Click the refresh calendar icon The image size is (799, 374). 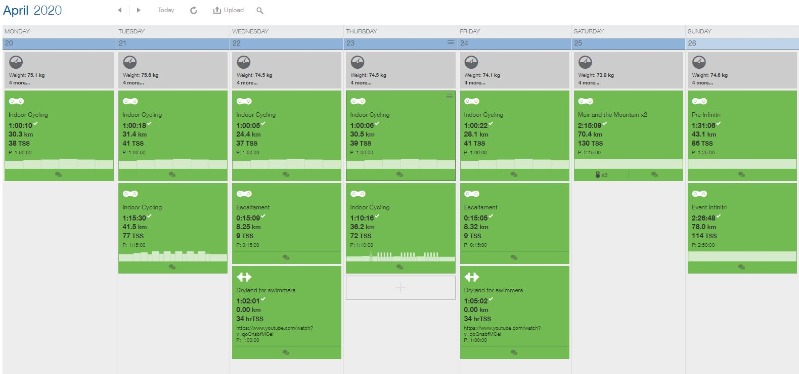[194, 10]
